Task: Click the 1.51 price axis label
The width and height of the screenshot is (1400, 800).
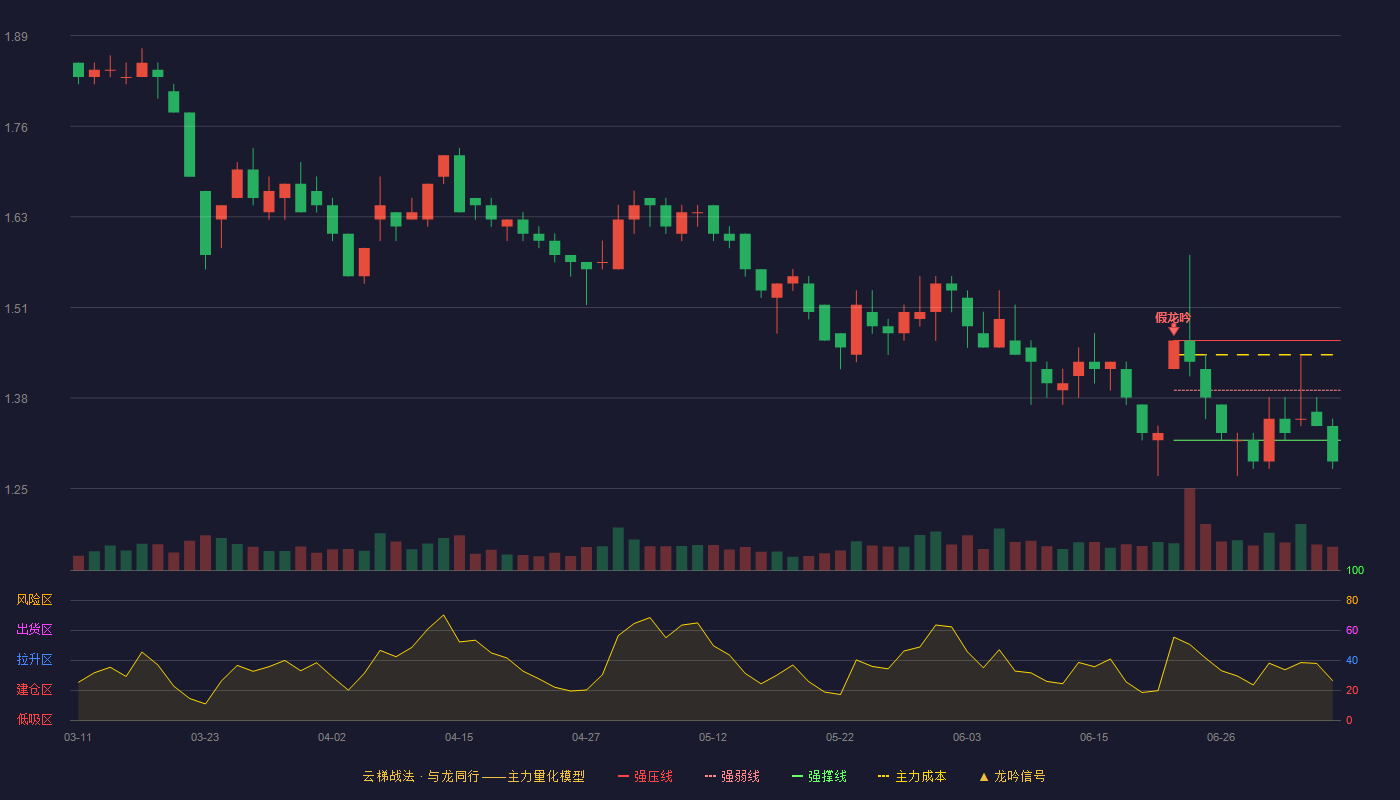Action: click(x=16, y=308)
